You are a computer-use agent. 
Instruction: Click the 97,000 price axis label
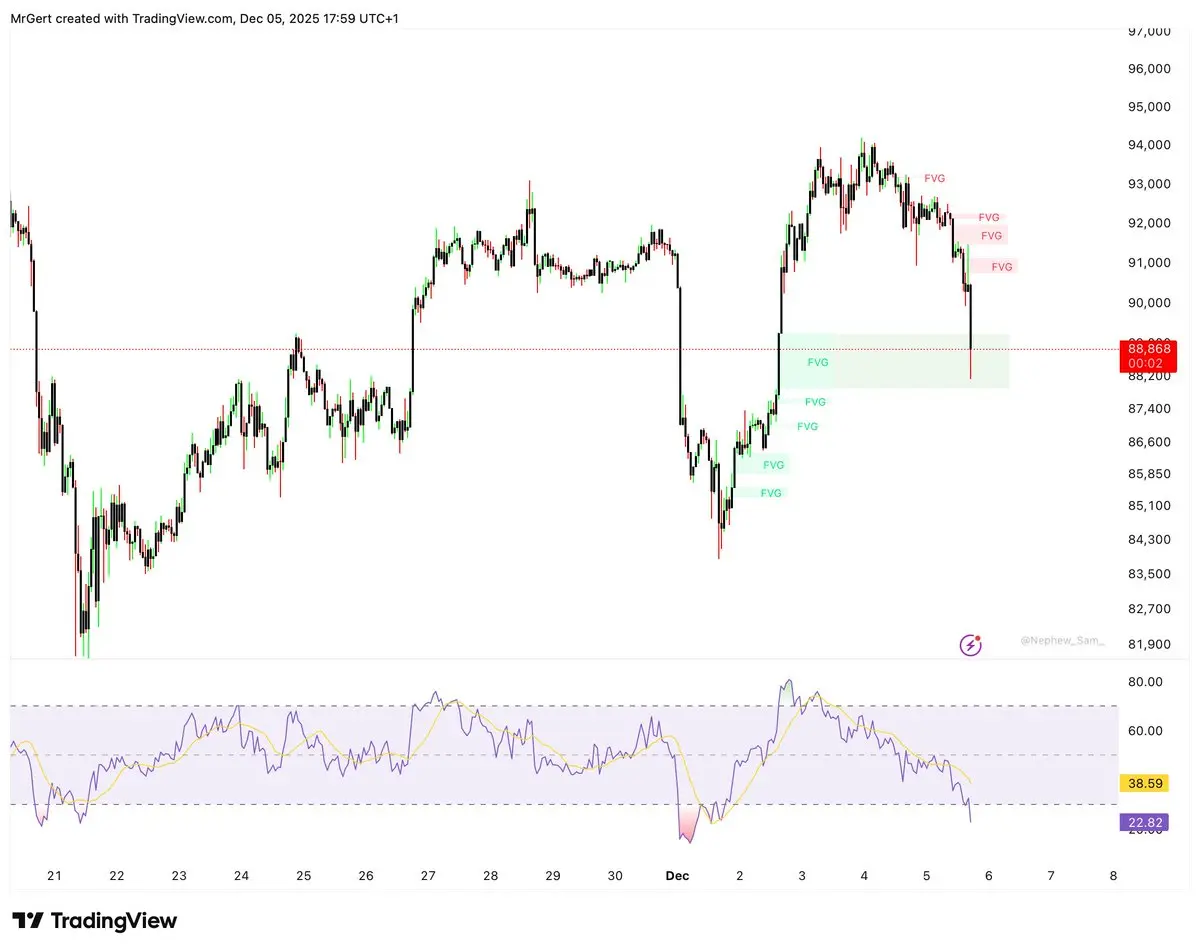[x=1149, y=32]
